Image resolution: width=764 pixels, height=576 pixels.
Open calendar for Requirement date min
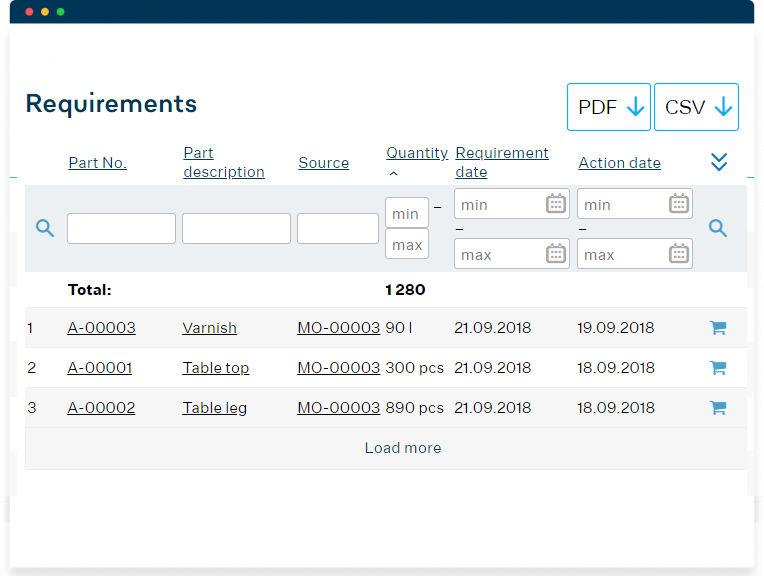pyautogui.click(x=556, y=204)
